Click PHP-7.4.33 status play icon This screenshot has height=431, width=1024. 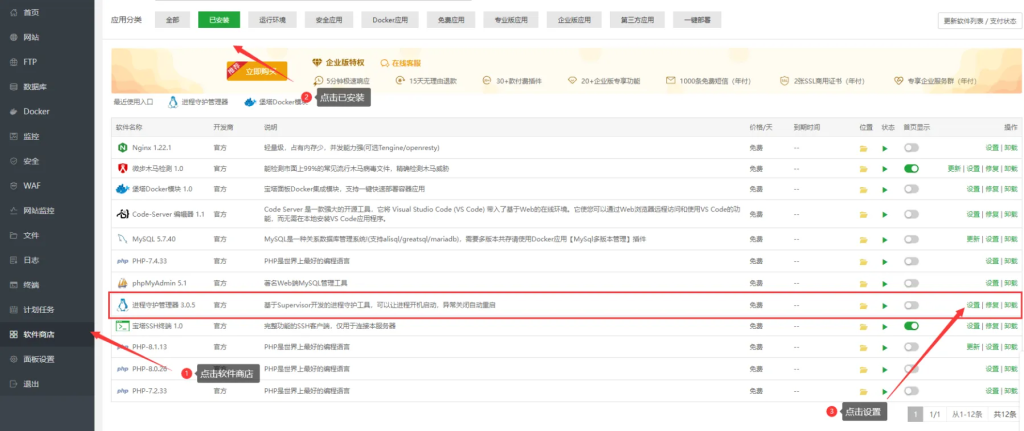885,261
